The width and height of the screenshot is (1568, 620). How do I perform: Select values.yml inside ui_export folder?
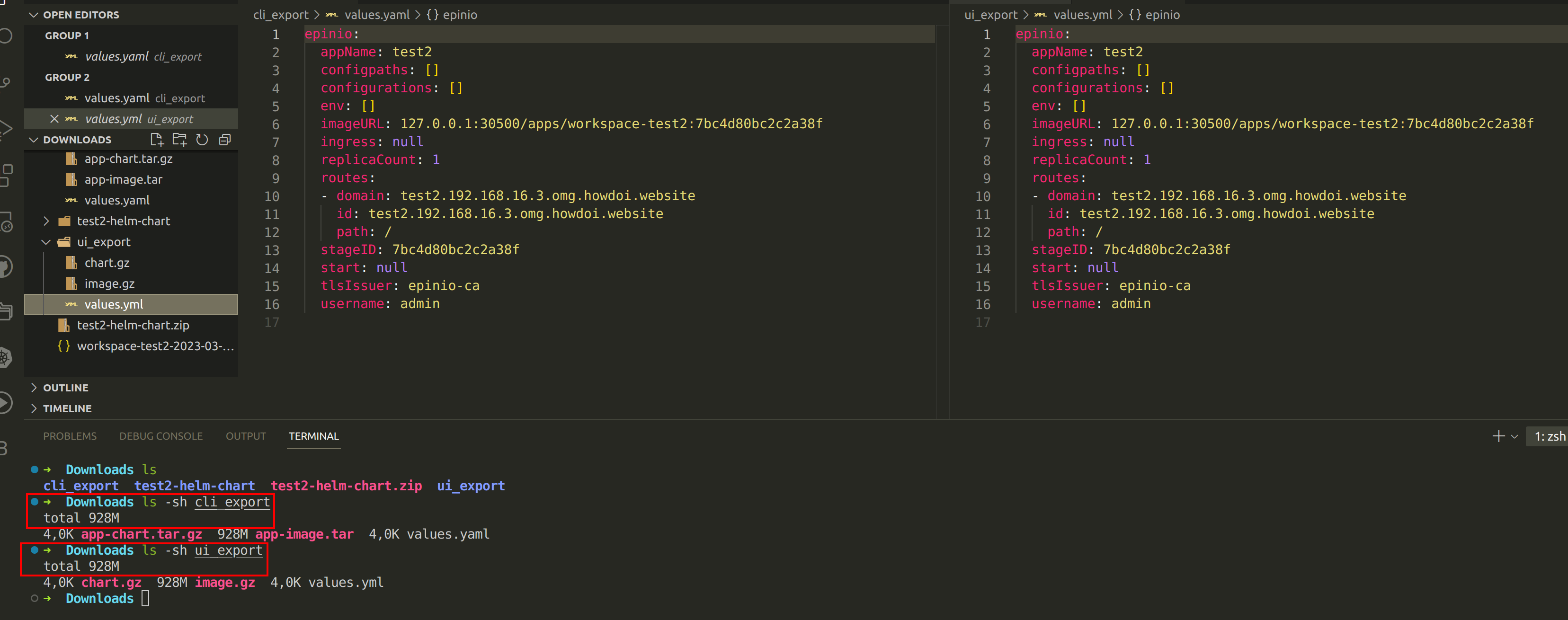(x=131, y=304)
